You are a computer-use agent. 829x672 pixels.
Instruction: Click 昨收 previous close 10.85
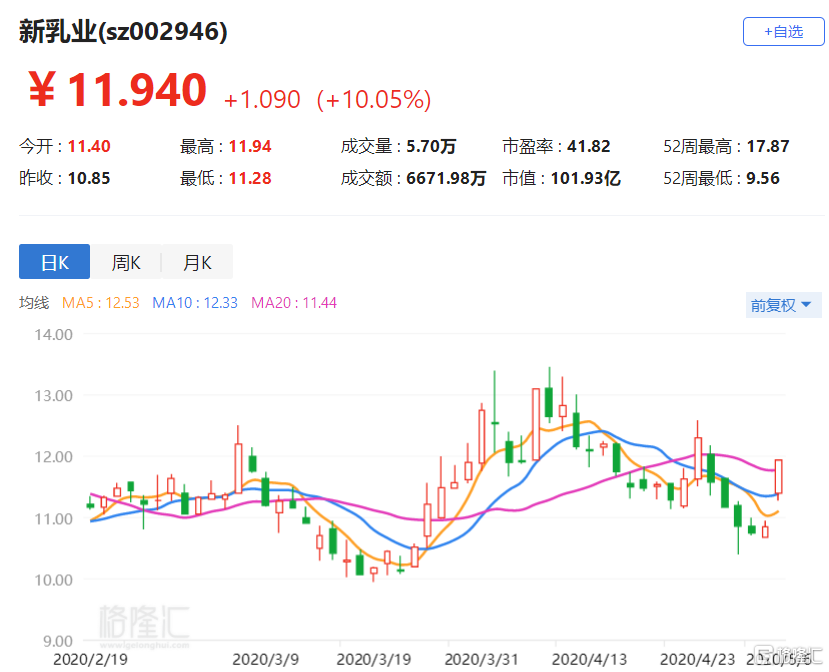pyautogui.click(x=89, y=178)
